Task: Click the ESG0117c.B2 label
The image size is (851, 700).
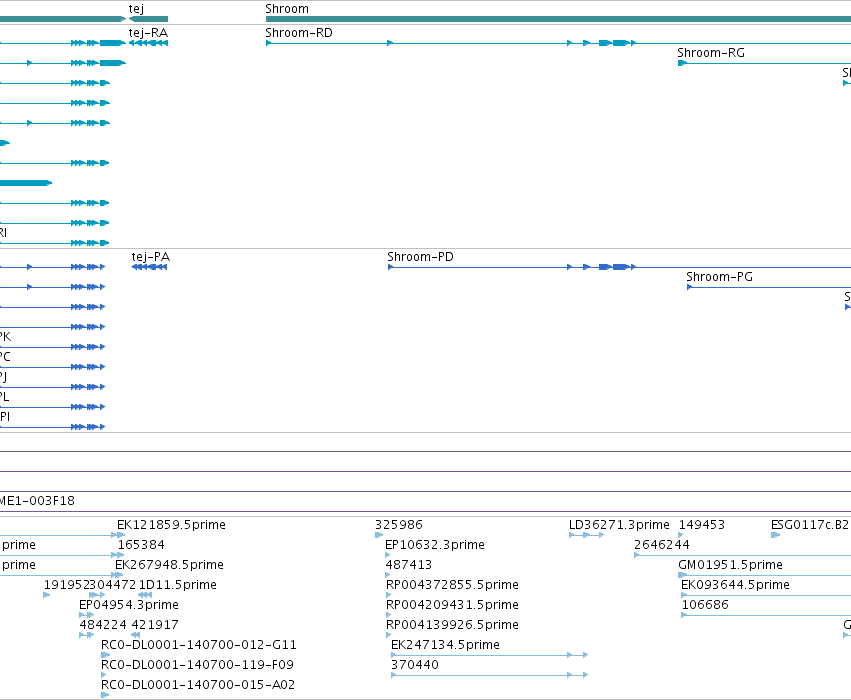Action: tap(810, 525)
